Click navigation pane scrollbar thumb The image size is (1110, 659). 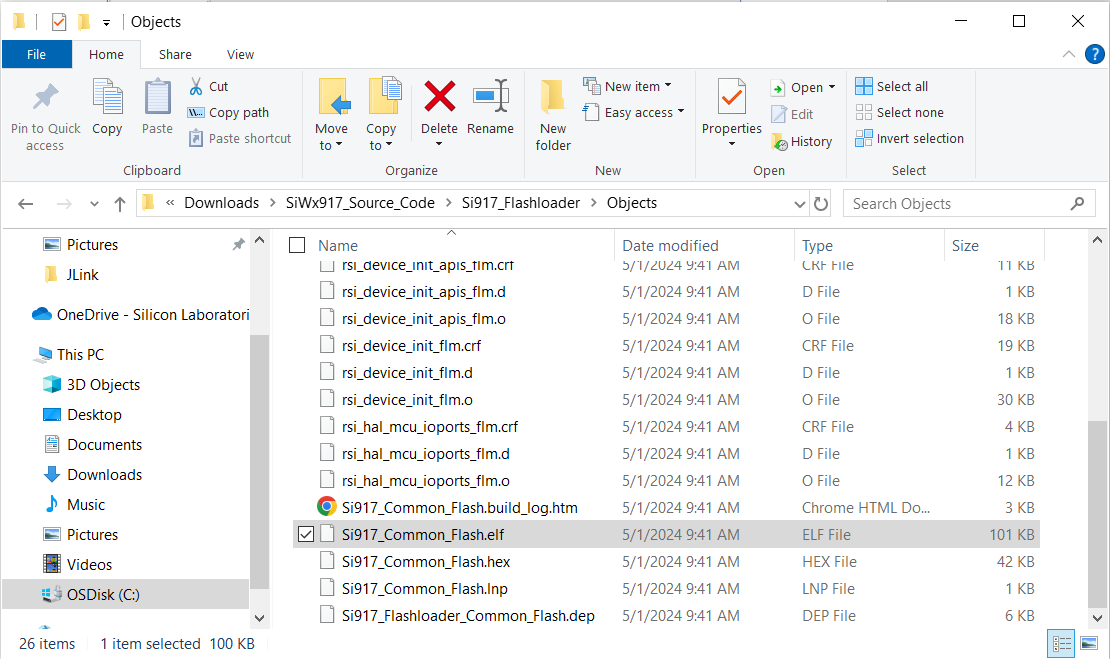point(260,462)
